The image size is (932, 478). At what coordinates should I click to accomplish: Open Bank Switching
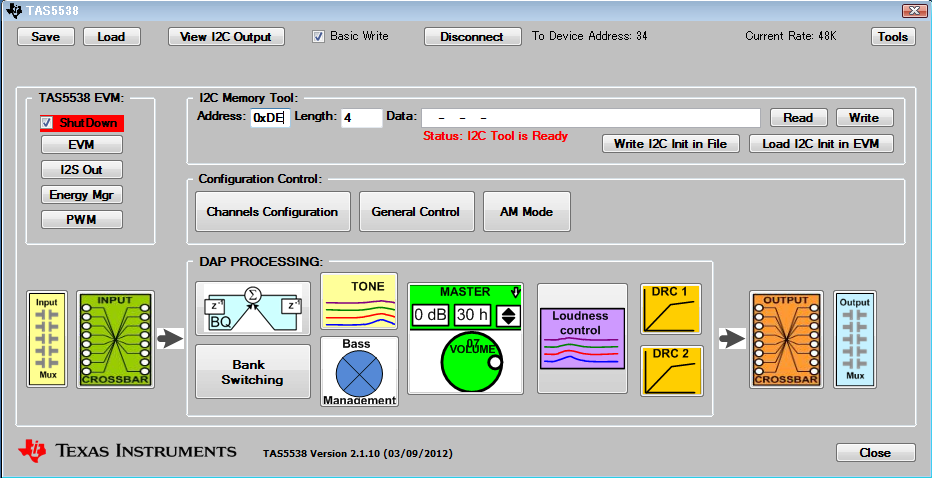click(x=253, y=372)
